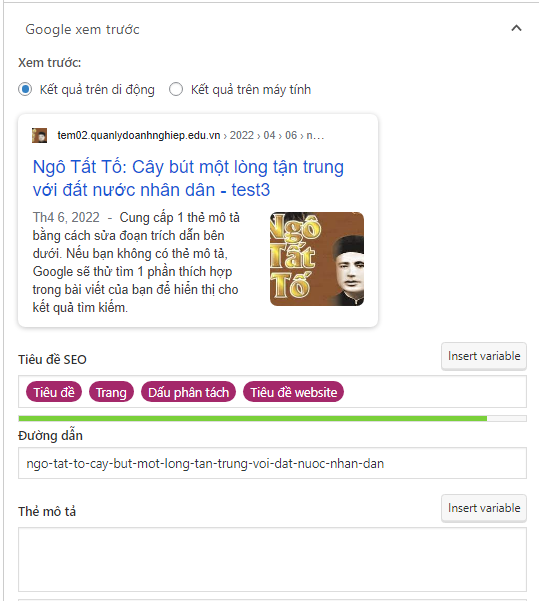The image size is (539, 601).
Task: Open Insert variable for 'Tiêu đề SEO'
Action: point(484,356)
